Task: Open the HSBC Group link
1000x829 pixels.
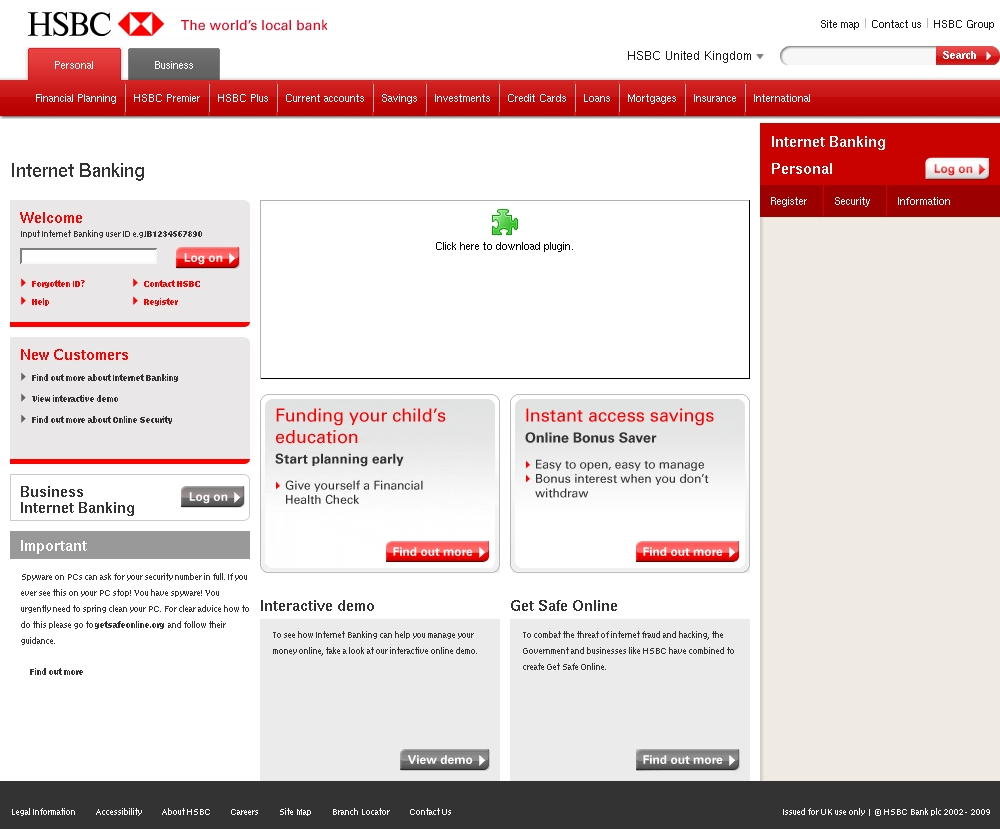Action: click(964, 24)
